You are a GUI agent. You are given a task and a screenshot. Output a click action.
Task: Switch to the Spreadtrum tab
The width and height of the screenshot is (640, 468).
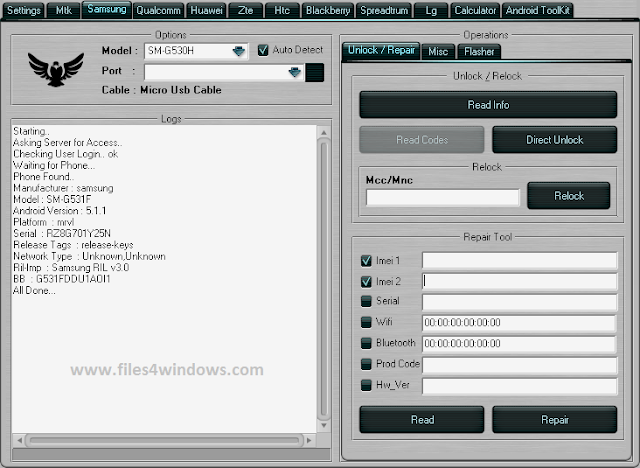(384, 10)
